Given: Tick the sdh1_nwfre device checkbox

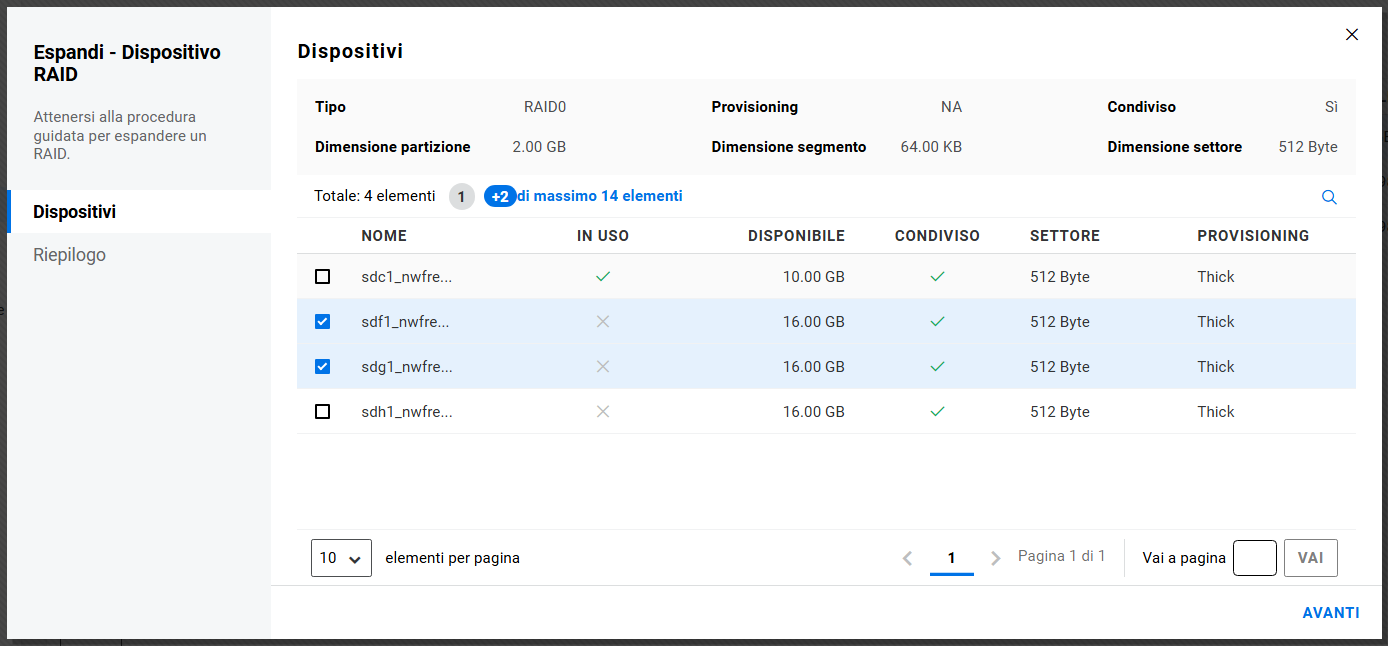Looking at the screenshot, I should click(322, 412).
